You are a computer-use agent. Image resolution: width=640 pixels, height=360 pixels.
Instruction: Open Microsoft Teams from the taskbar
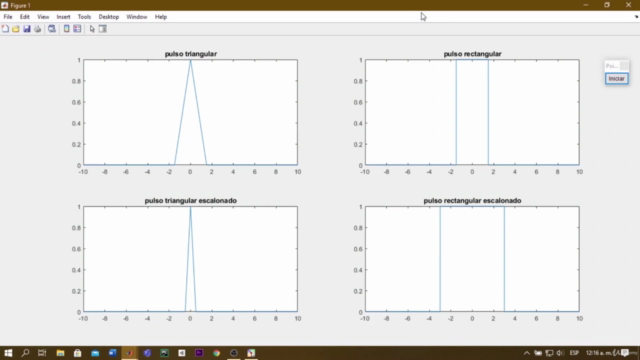point(147,353)
